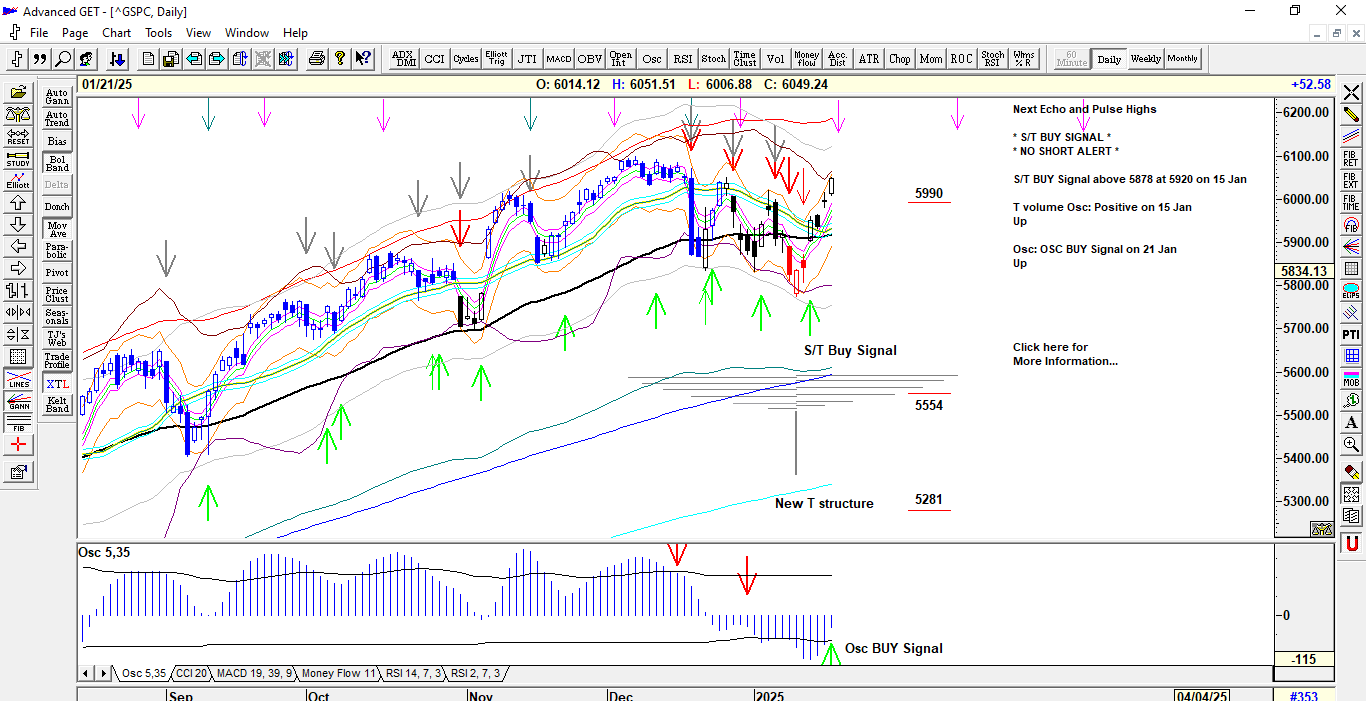Image resolution: width=1366 pixels, height=701 pixels.
Task: Open the Elliott wave tool in left sidebar
Action: click(x=18, y=181)
